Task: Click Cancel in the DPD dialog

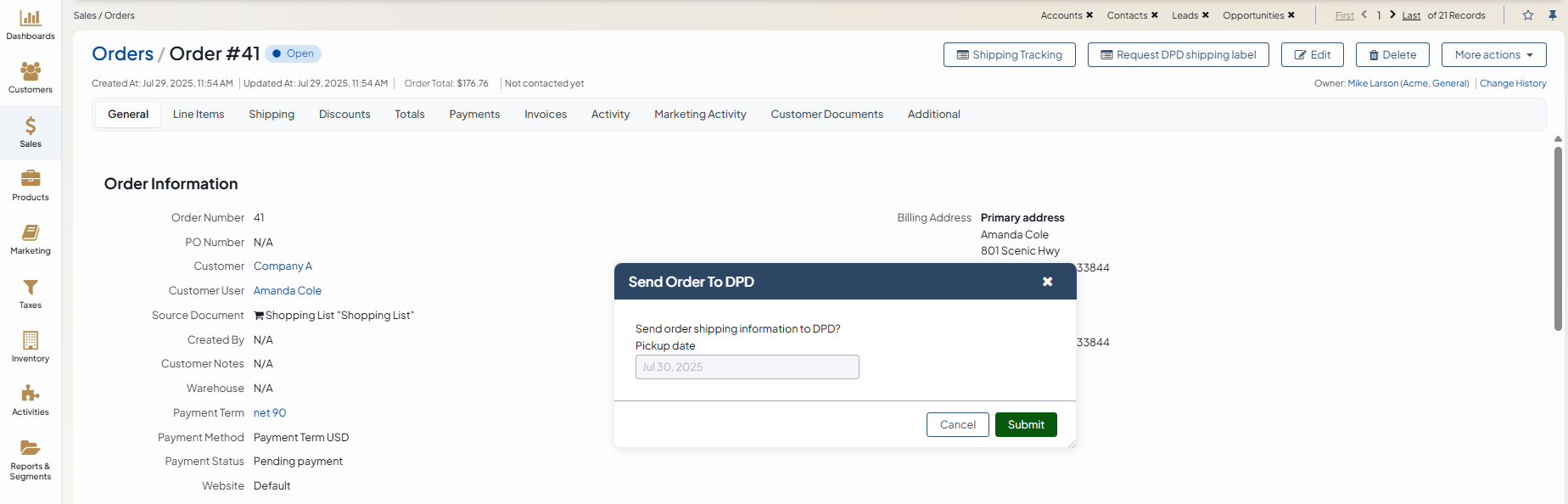Action: 957,425
